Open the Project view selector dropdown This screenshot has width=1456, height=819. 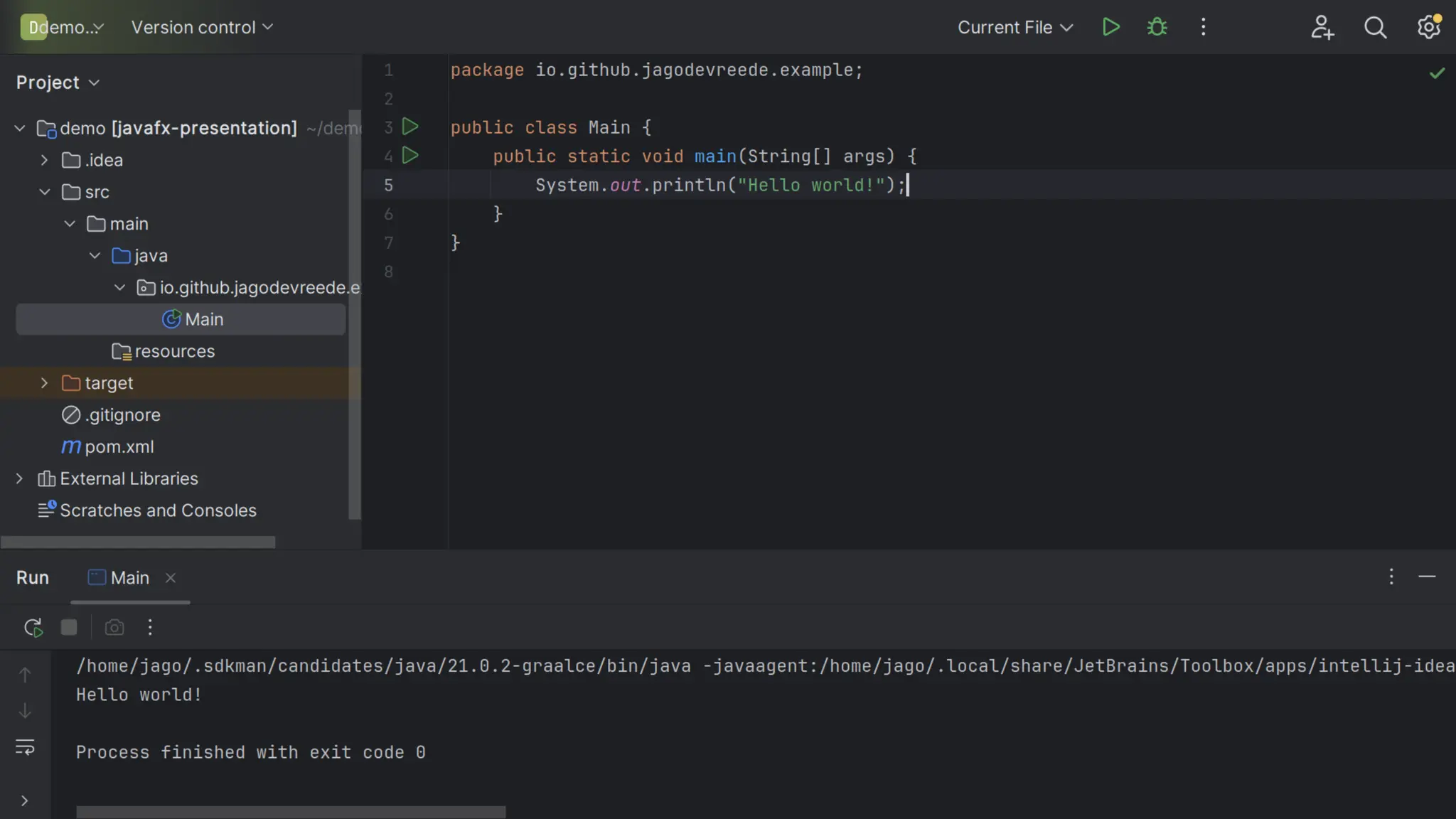pos(58,82)
